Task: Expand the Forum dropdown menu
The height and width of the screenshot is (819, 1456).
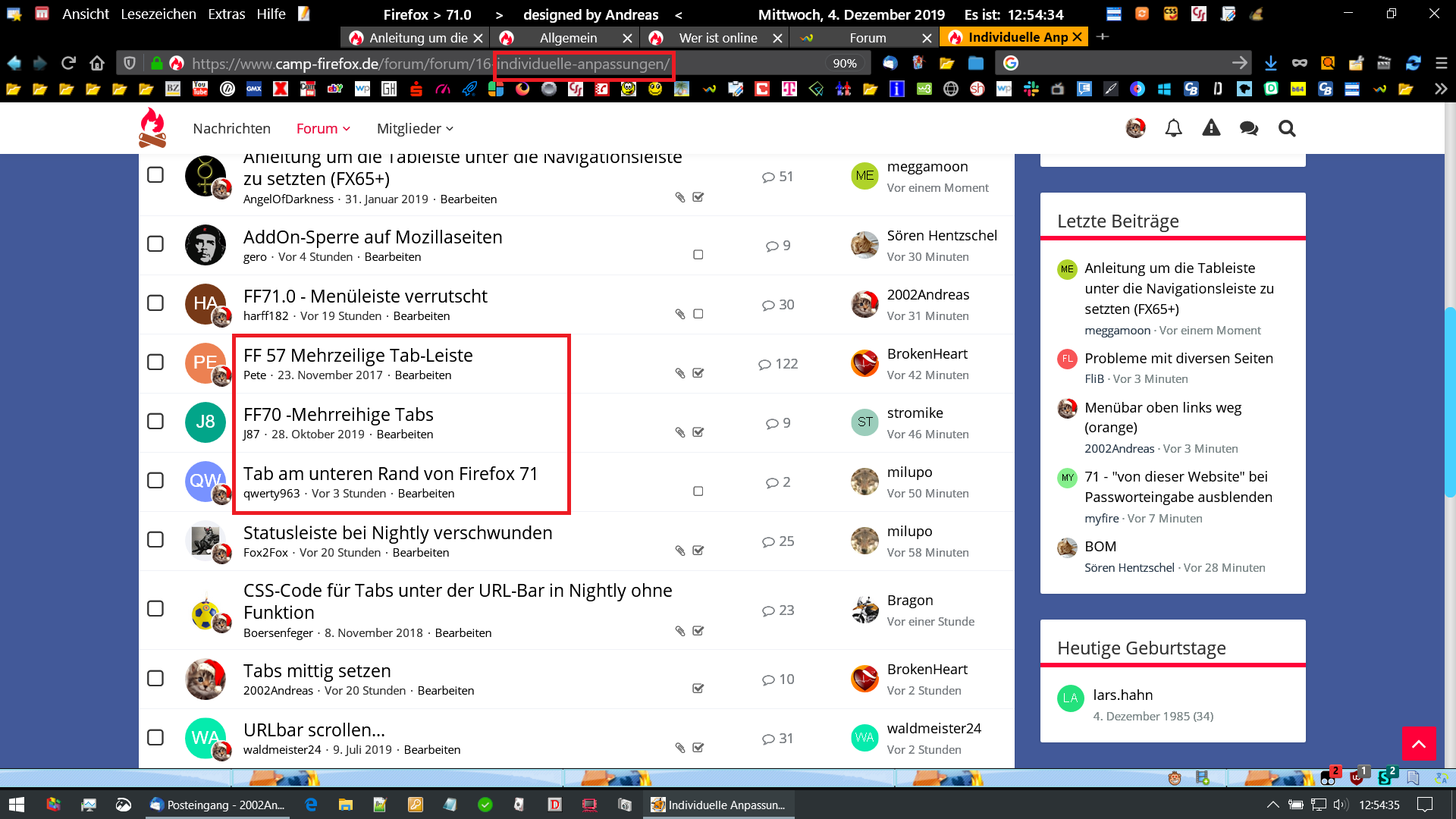Action: 323,128
